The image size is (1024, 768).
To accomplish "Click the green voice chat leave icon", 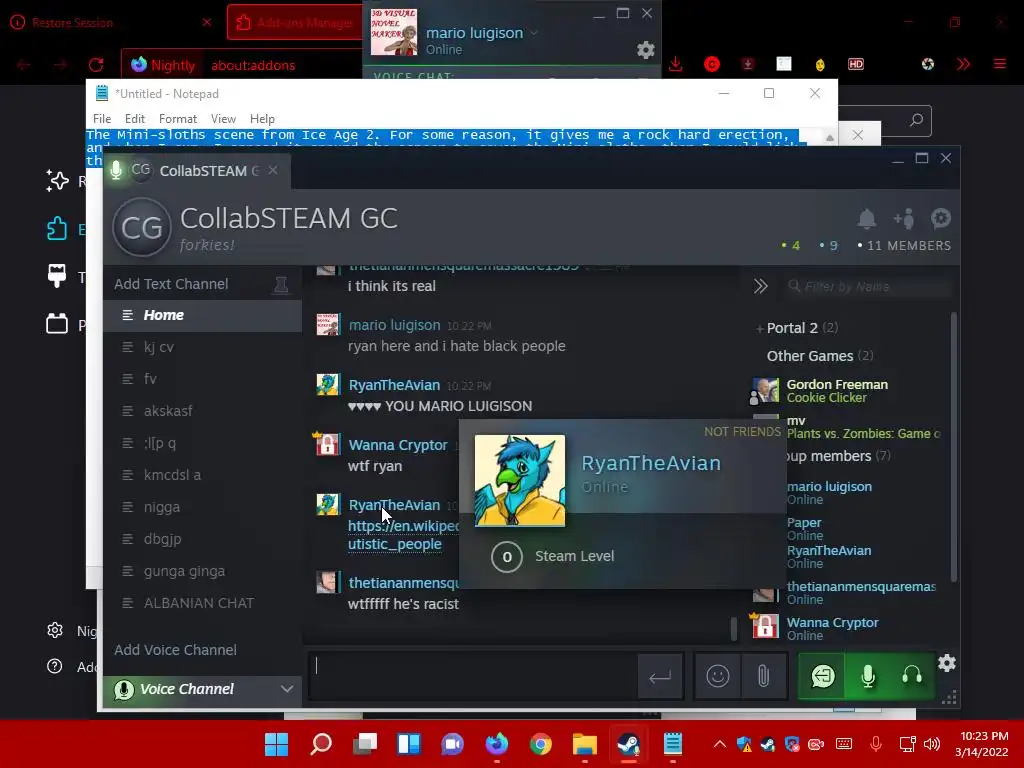I will 823,676.
